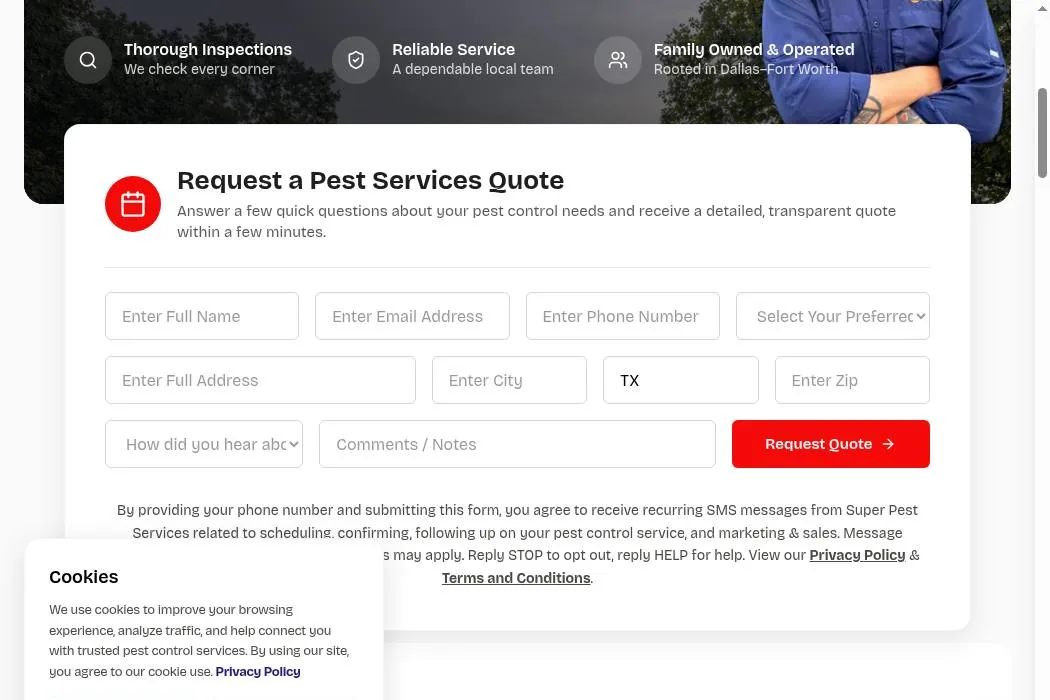Click the 'Rooted in Dallas–Fort Worth' text
Viewport: 1050px width, 700px height.
pos(746,69)
